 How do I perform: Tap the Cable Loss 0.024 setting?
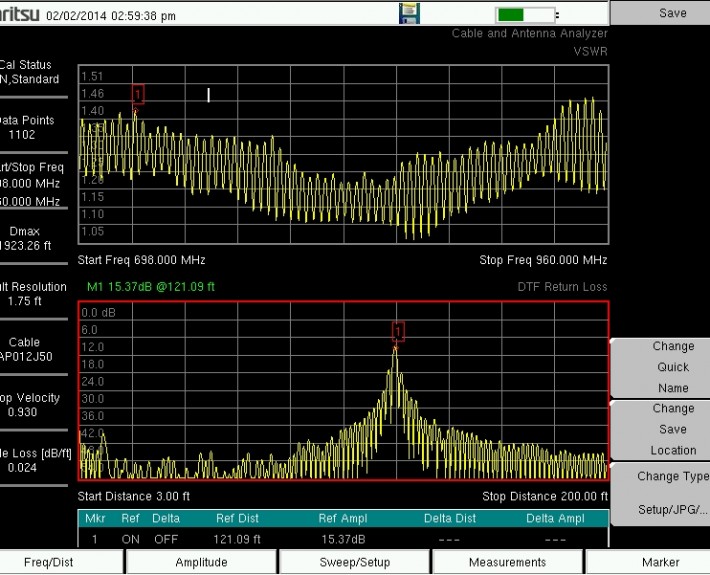(x=32, y=459)
